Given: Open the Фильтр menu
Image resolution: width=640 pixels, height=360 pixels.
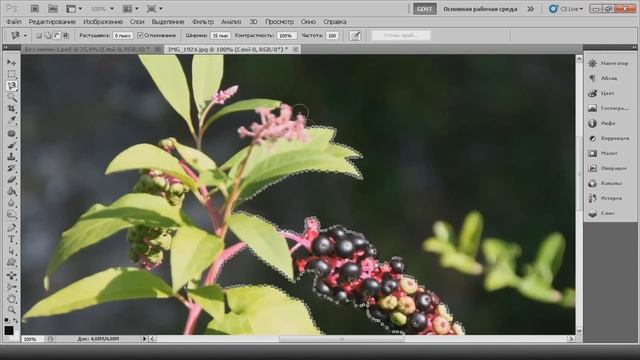Looking at the screenshot, I should click(x=203, y=22).
